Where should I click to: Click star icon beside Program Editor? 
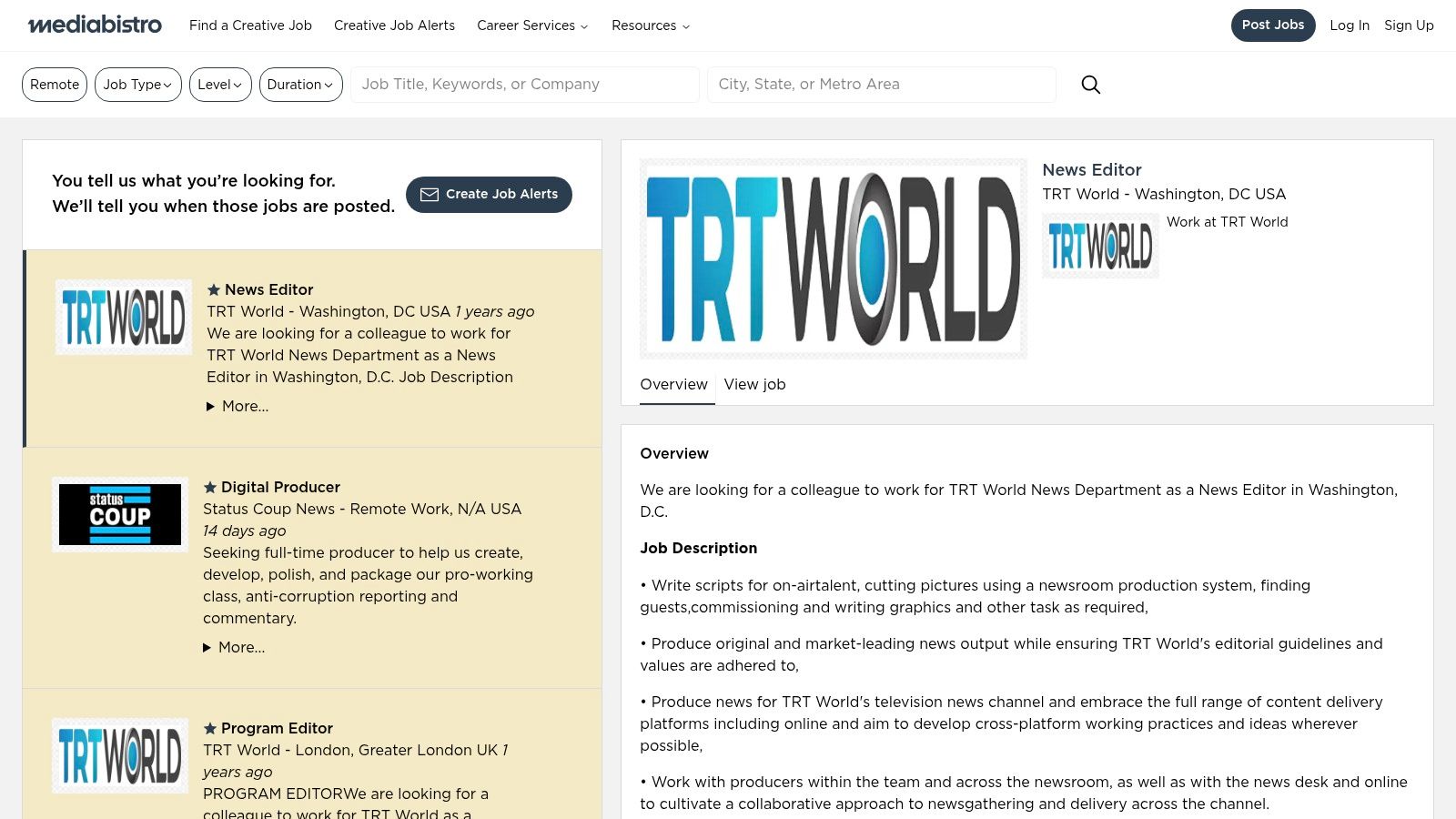(210, 728)
